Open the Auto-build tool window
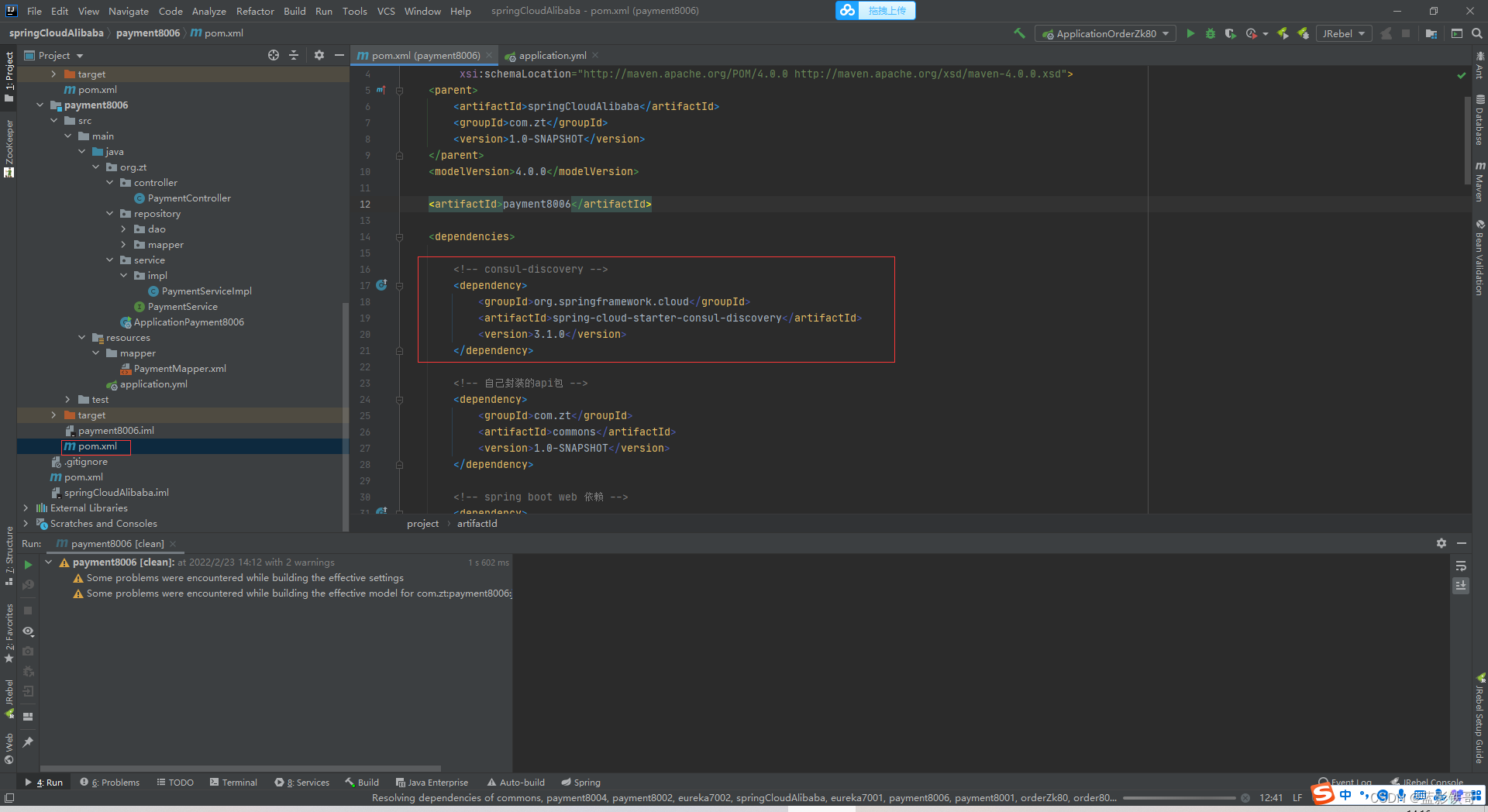1488x812 pixels. click(x=516, y=782)
